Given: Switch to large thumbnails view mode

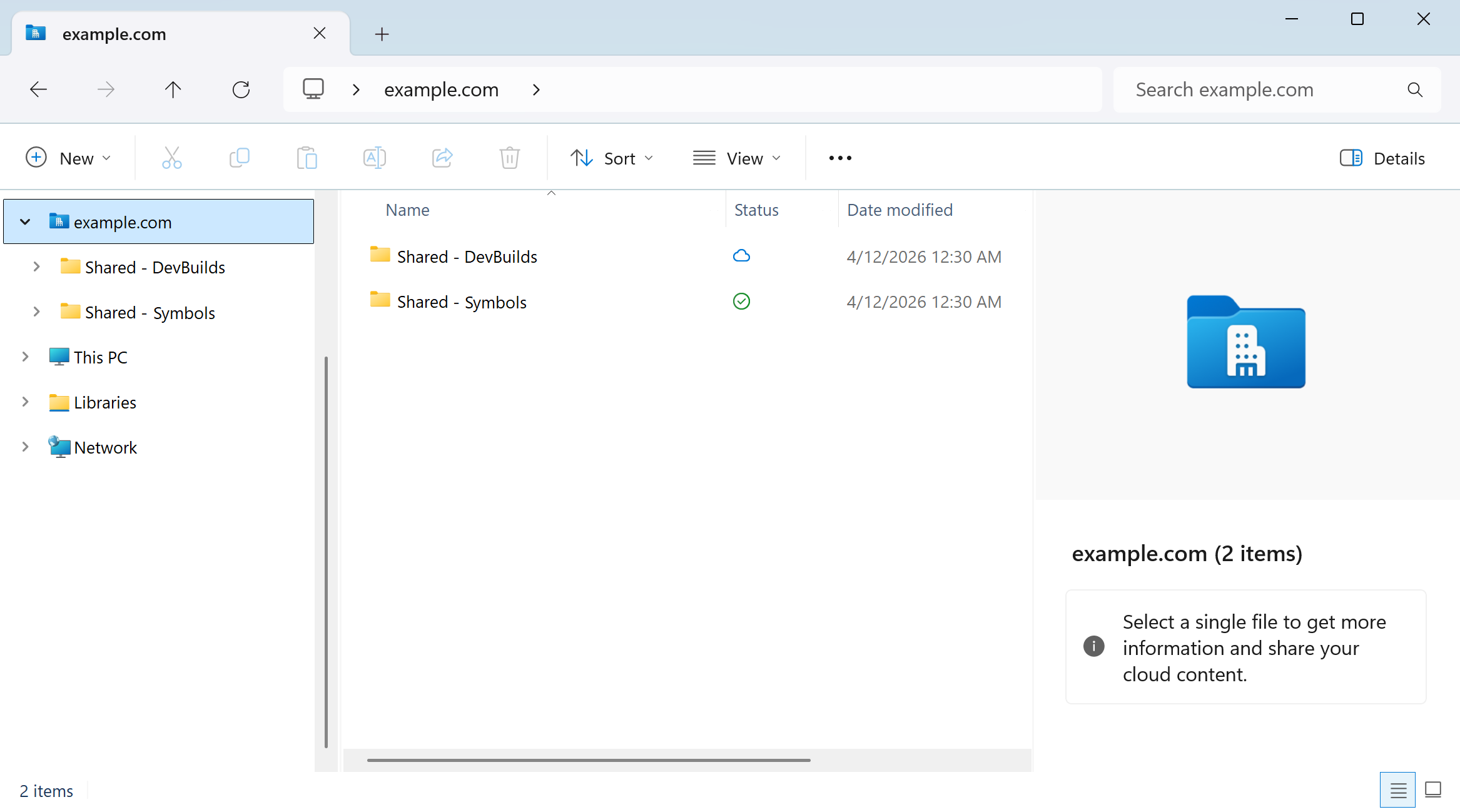Looking at the screenshot, I should 1432,790.
